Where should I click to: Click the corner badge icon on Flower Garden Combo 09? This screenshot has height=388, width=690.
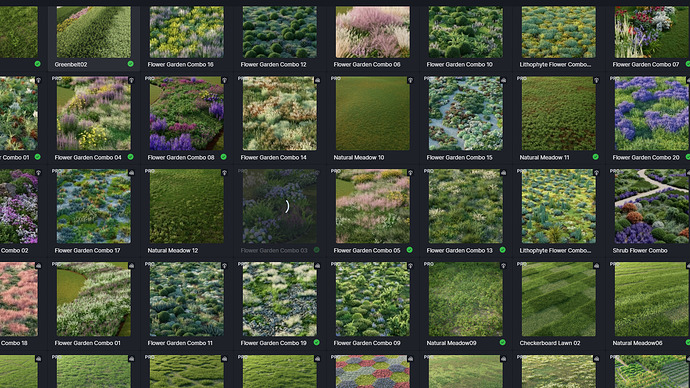tap(410, 266)
